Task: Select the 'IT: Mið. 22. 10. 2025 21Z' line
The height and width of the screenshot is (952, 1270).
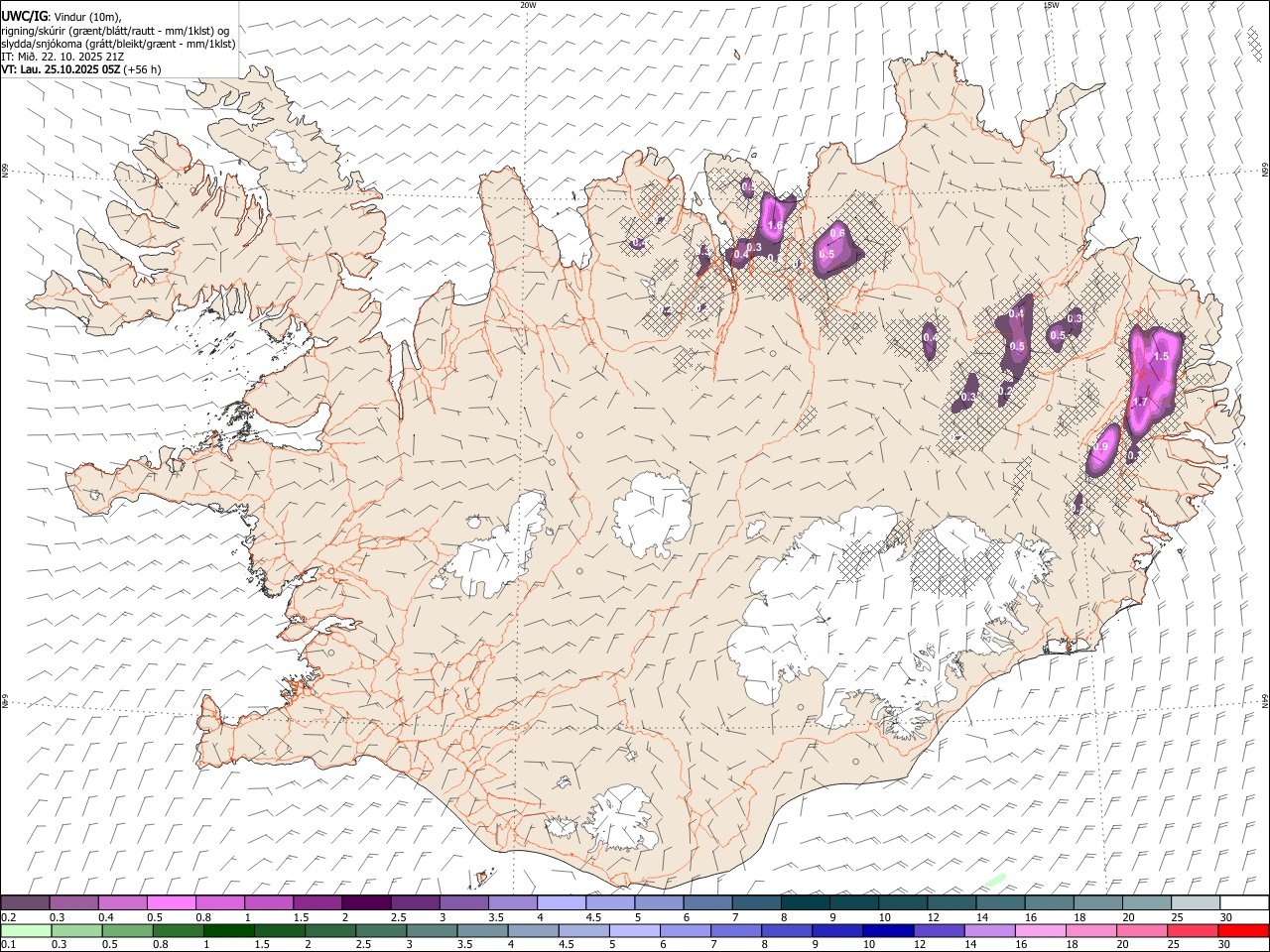Action: point(63,57)
